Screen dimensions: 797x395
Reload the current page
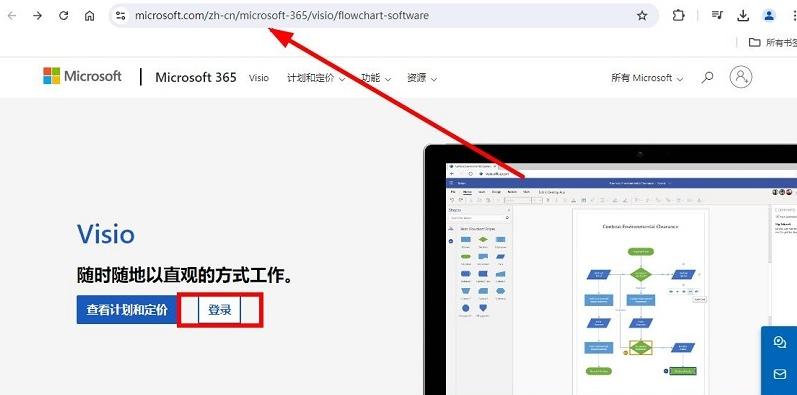(x=64, y=16)
